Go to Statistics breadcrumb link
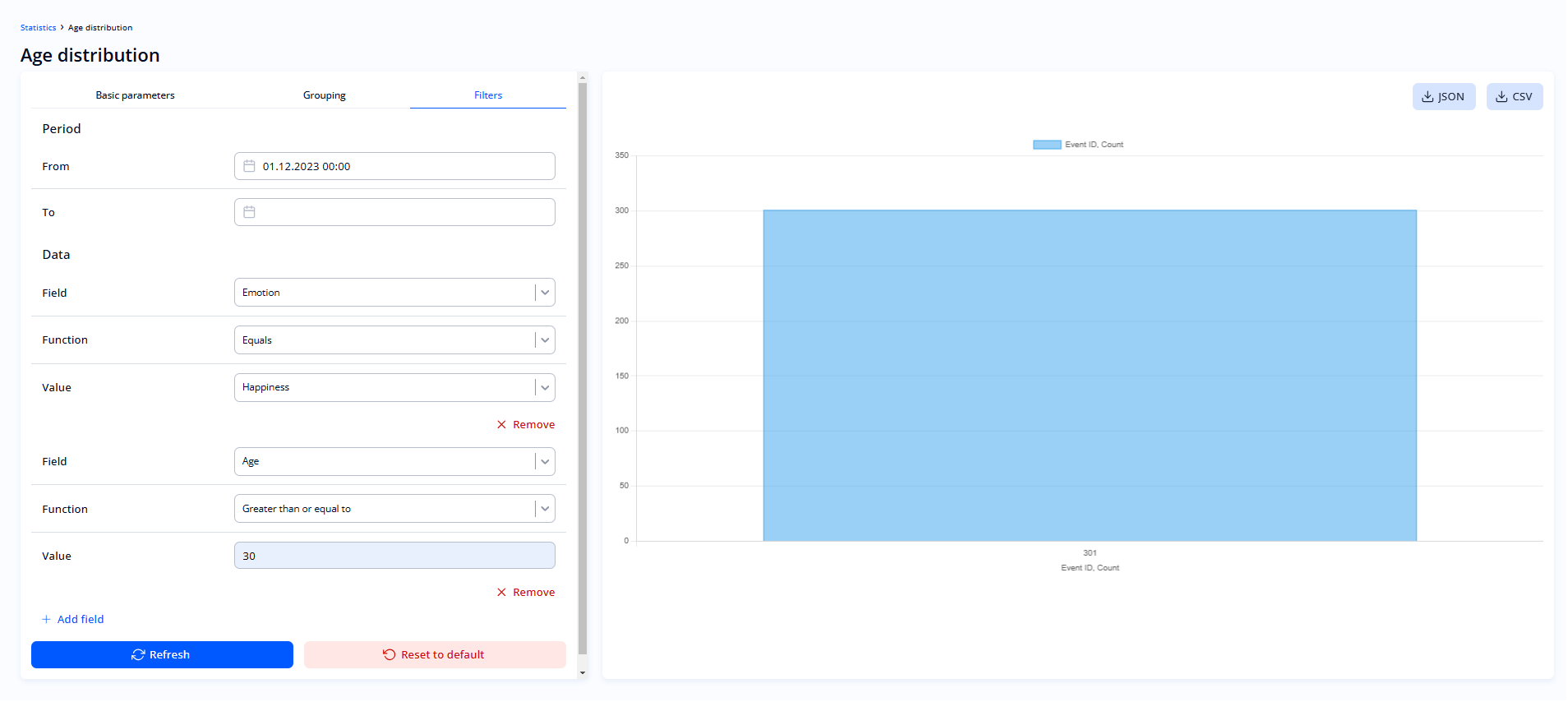This screenshot has height=702, width=1568. (38, 28)
